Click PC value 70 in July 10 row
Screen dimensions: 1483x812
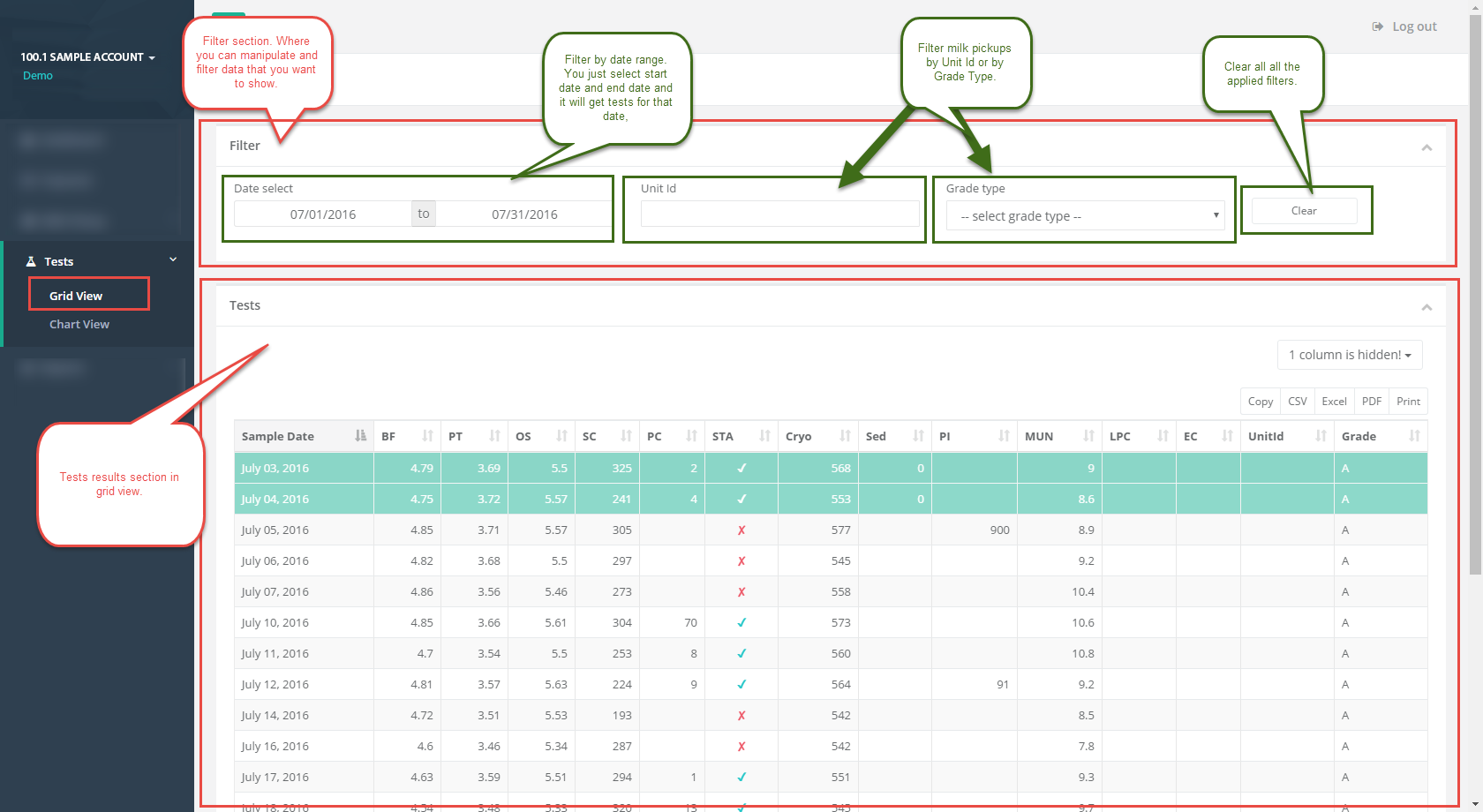coord(690,623)
